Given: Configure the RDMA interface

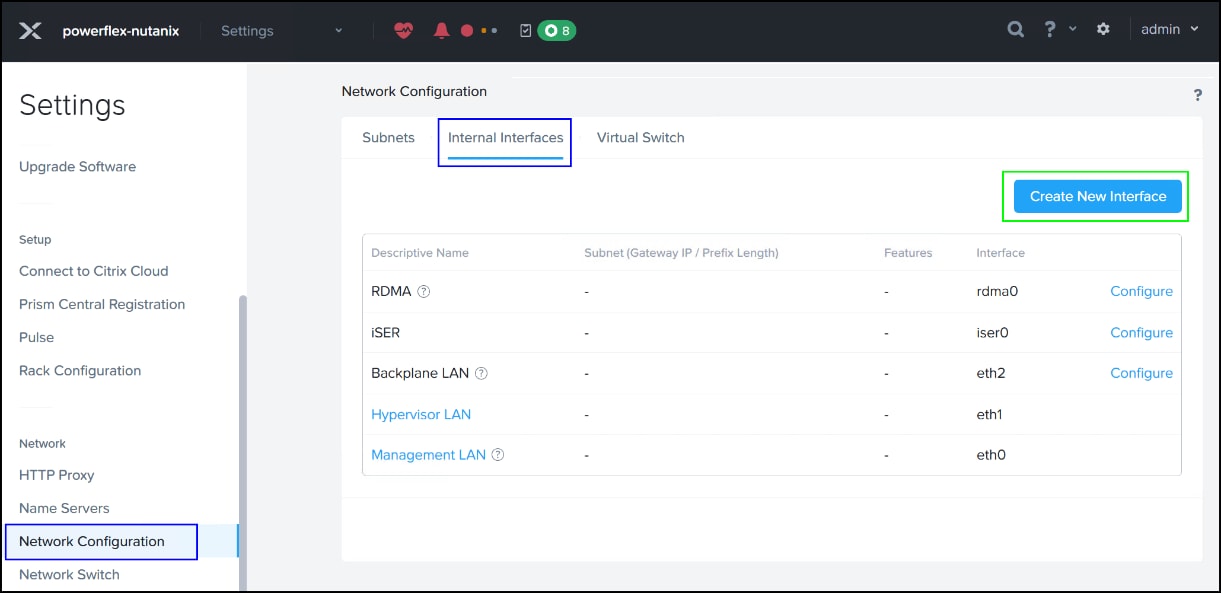Looking at the screenshot, I should point(1141,292).
